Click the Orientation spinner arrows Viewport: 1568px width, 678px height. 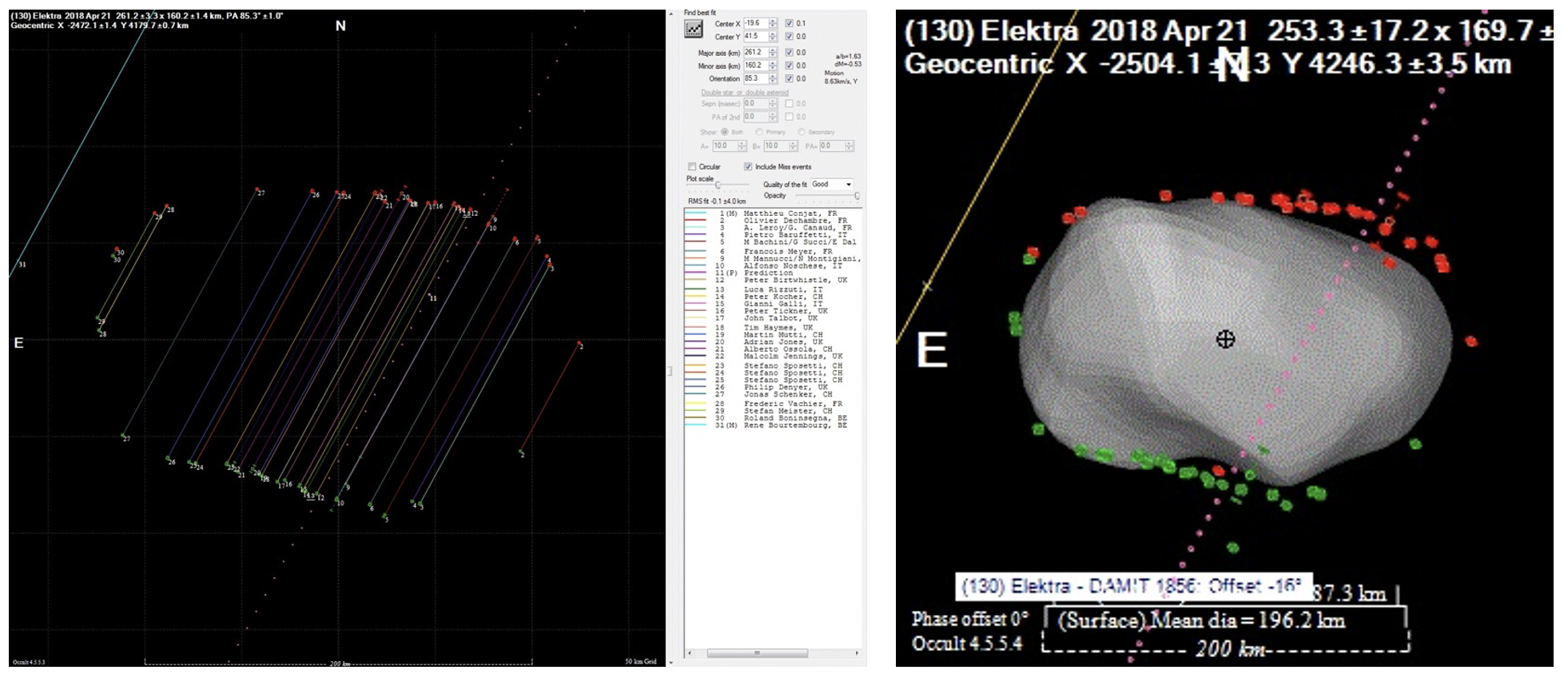pyautogui.click(x=773, y=78)
